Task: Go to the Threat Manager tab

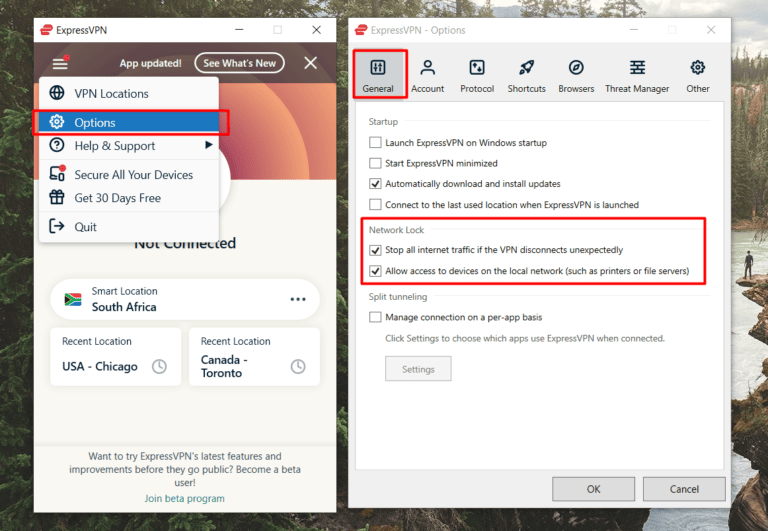Action: click(x=637, y=75)
